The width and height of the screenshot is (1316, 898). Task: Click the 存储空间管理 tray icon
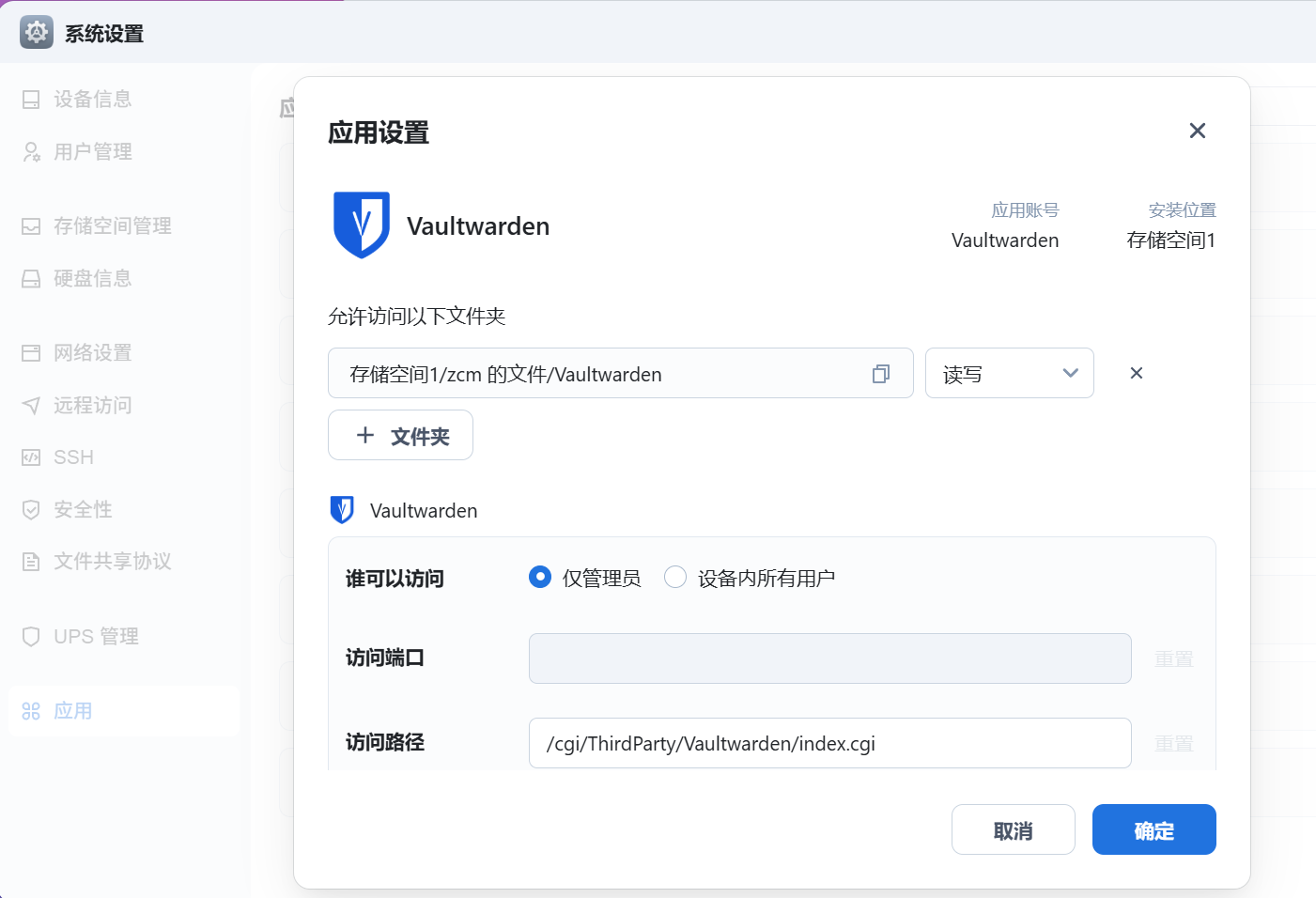coord(31,225)
